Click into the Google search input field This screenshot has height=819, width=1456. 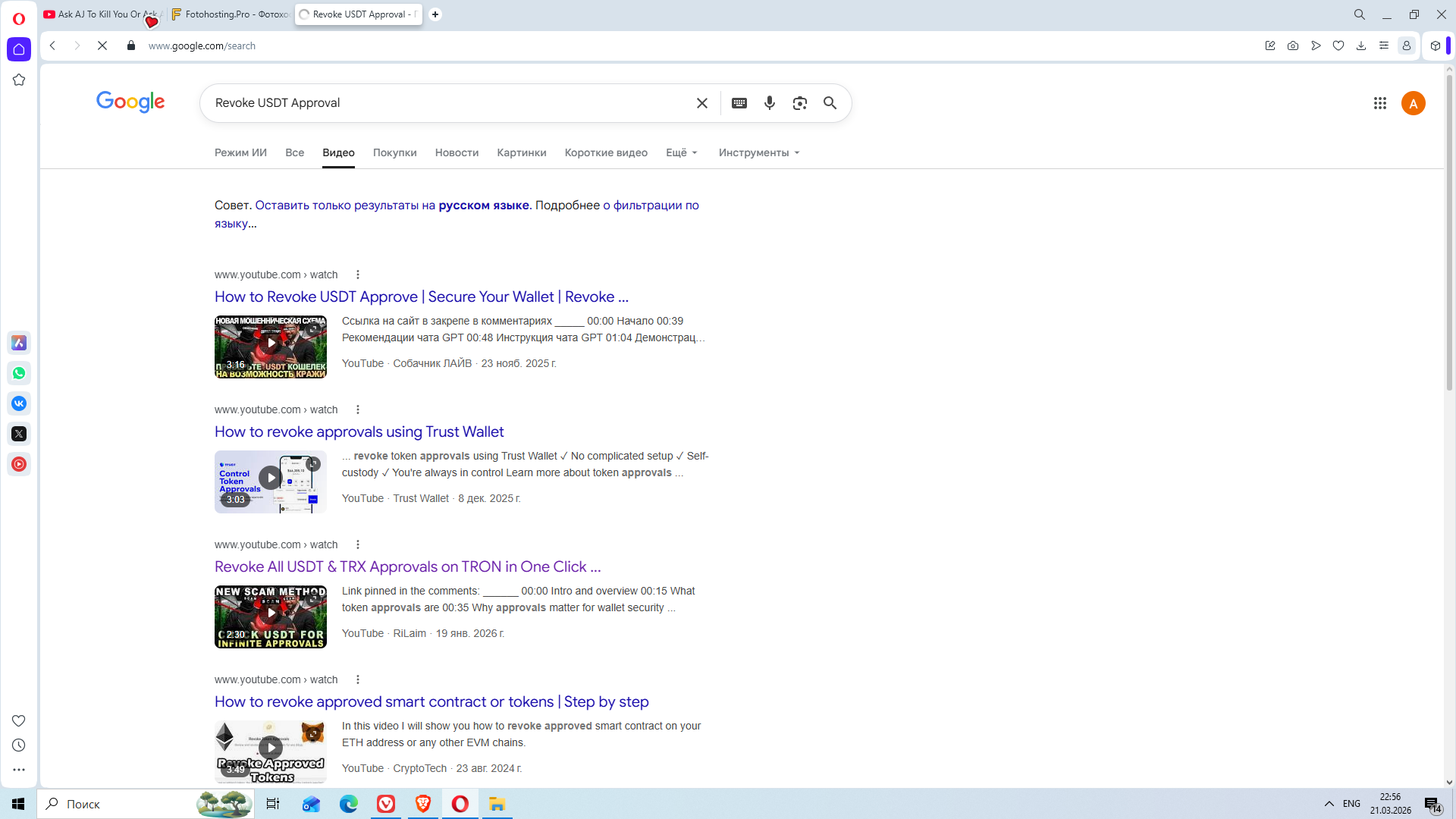coord(447,103)
